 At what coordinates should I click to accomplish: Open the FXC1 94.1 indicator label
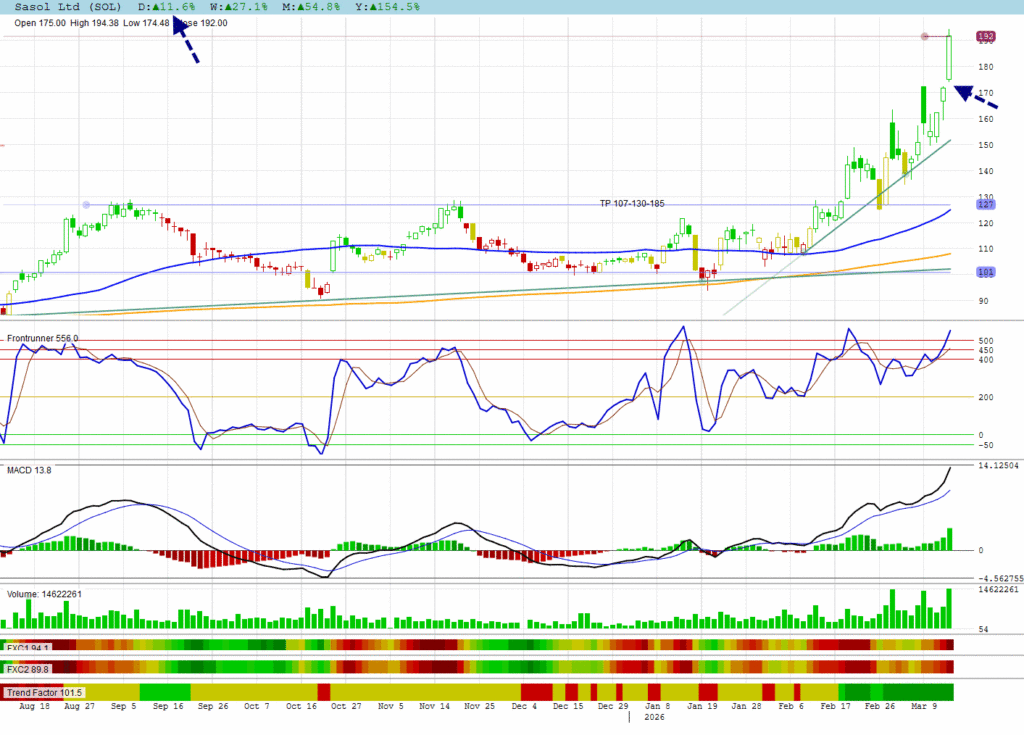[26, 646]
